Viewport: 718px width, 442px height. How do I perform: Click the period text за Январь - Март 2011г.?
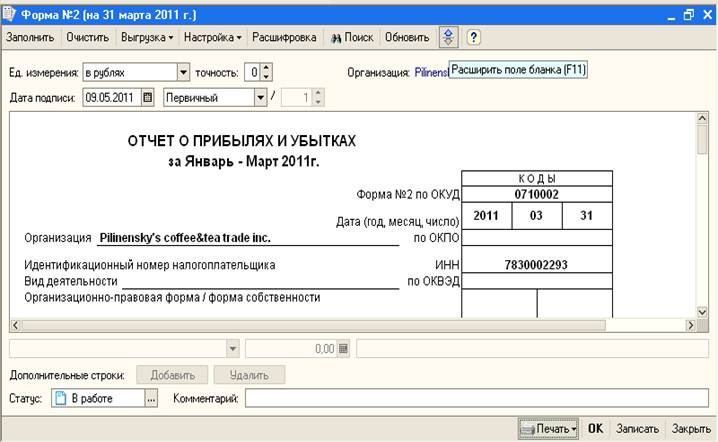coord(244,162)
